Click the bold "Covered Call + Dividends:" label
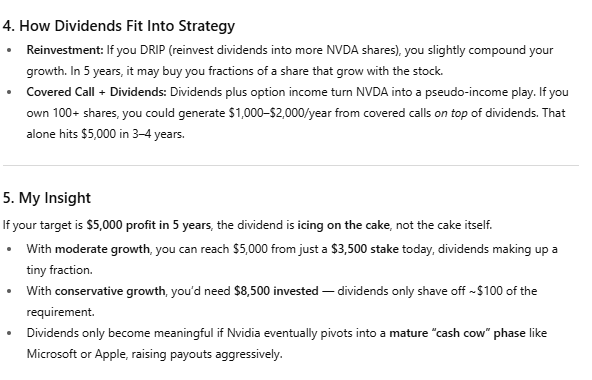The width and height of the screenshot is (592, 380). click(96, 92)
